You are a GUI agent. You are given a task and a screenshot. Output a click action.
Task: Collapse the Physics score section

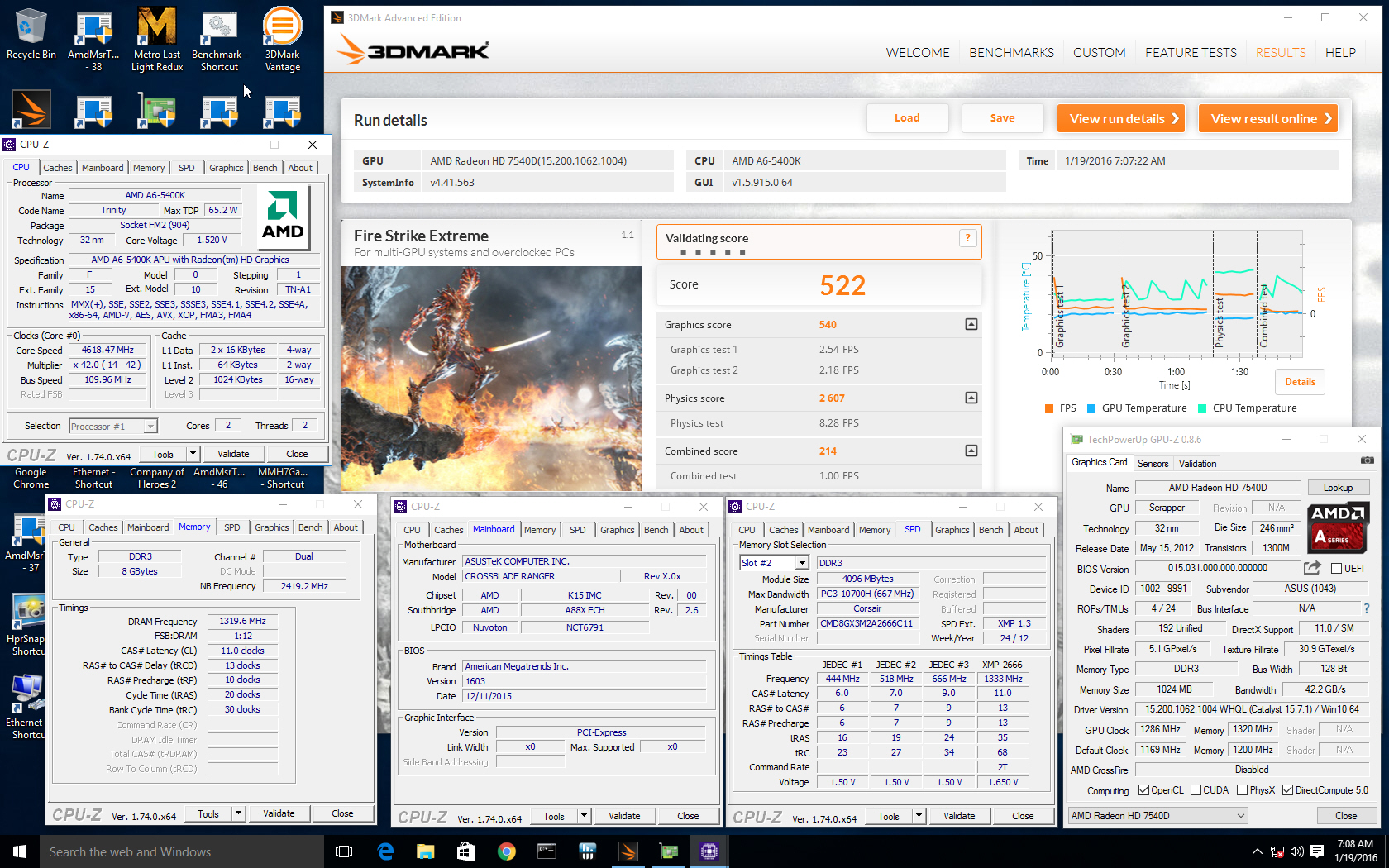tap(971, 398)
